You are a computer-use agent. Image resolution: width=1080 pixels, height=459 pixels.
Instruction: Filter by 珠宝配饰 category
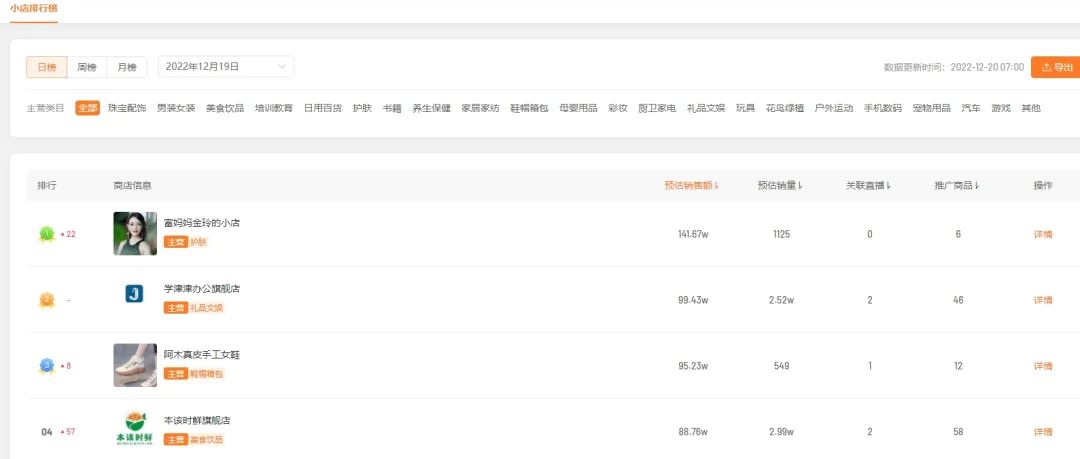(x=127, y=108)
